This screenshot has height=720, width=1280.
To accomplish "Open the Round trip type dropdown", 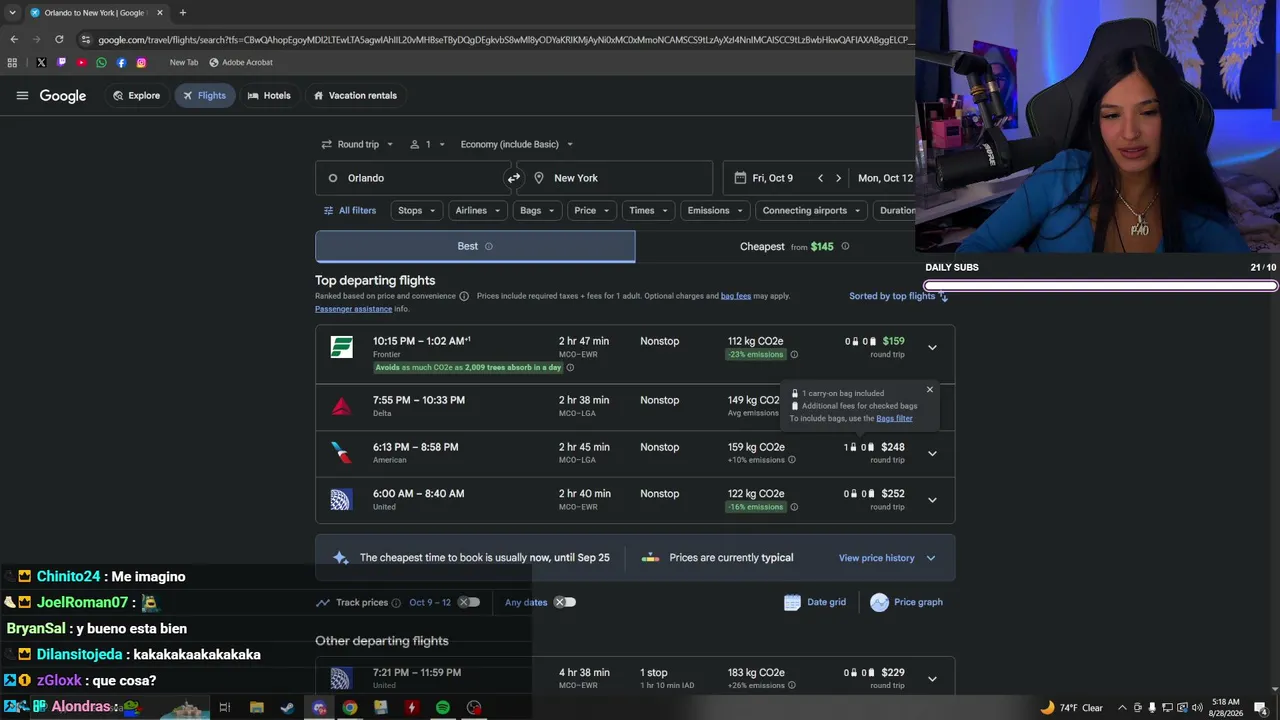I will (357, 144).
